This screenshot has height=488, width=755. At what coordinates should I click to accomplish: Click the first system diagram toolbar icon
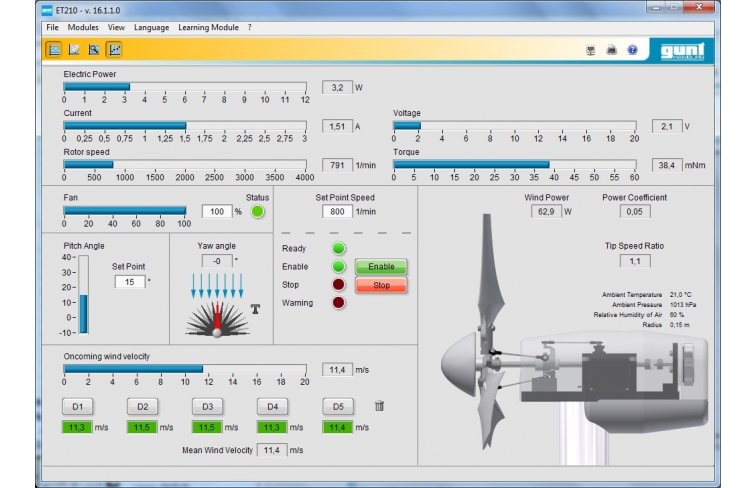click(54, 49)
